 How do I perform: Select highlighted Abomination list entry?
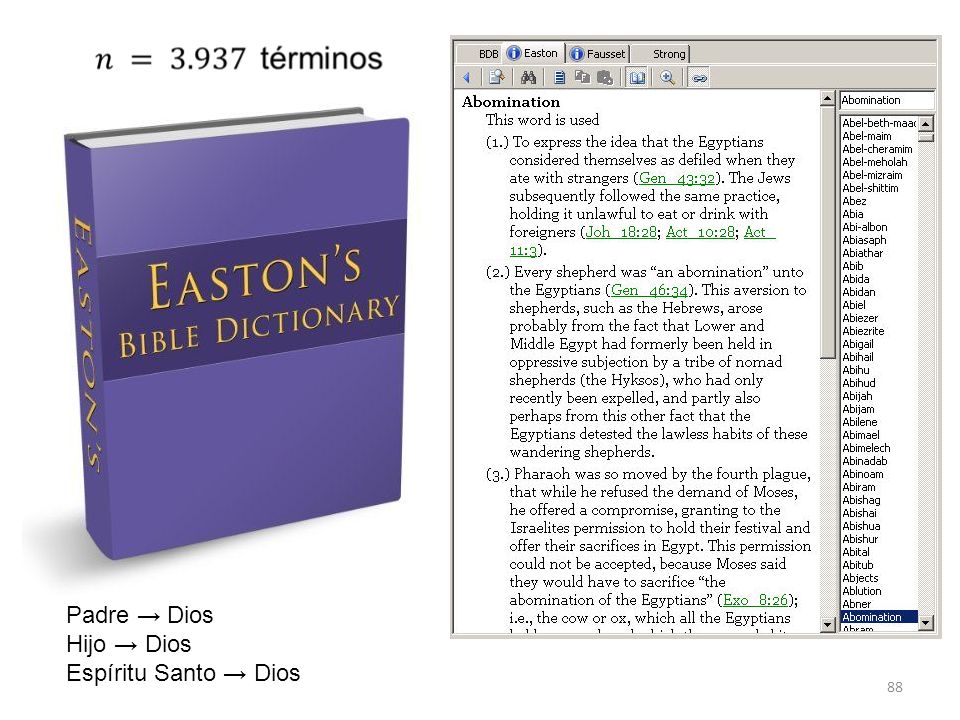click(879, 617)
